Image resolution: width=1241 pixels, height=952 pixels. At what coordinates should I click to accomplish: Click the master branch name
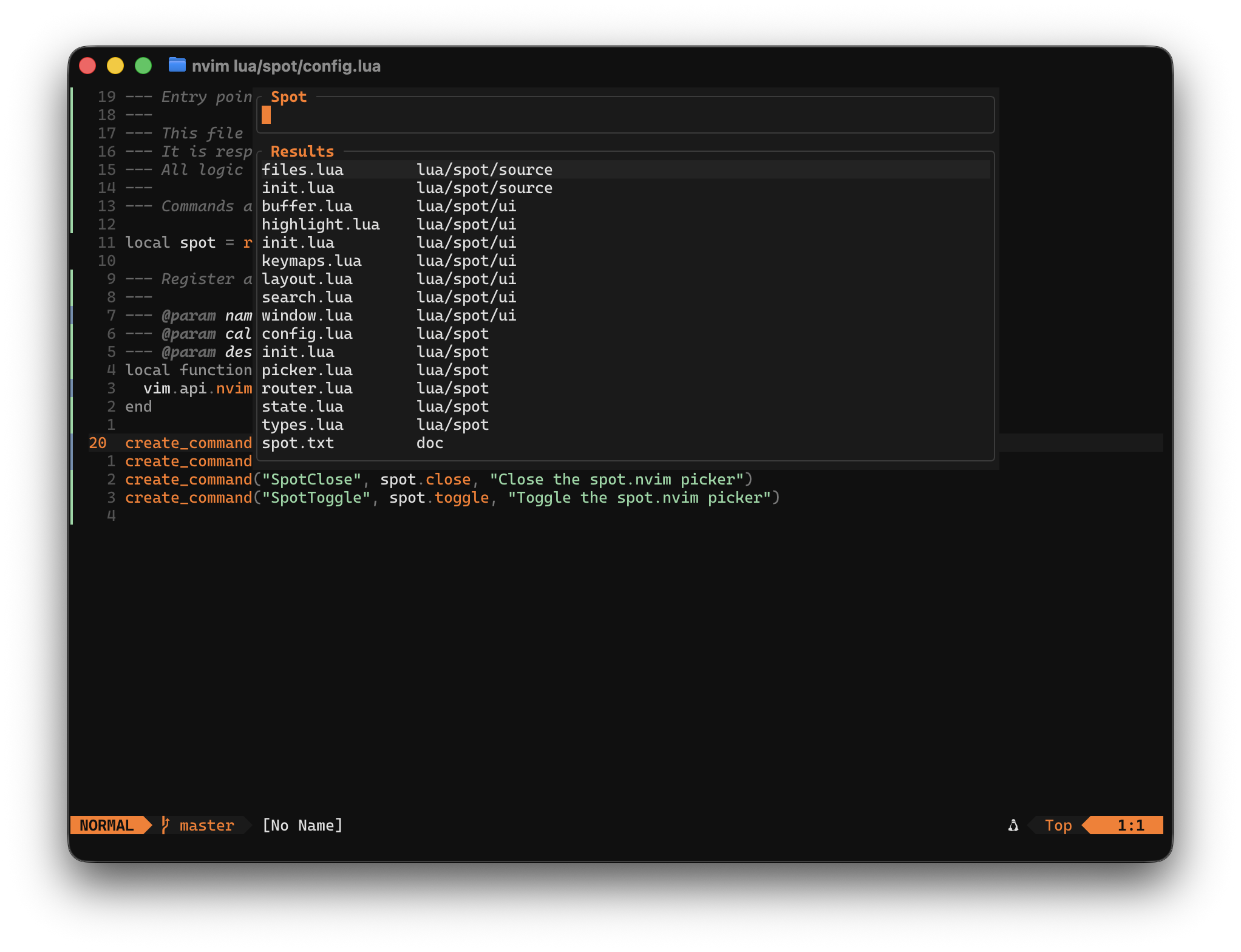[x=206, y=825]
